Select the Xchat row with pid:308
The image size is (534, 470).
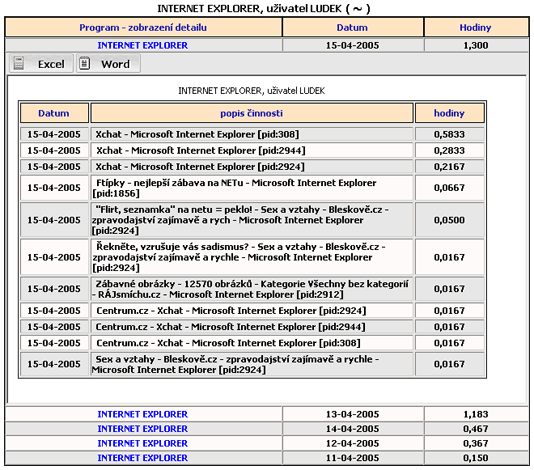pos(252,135)
